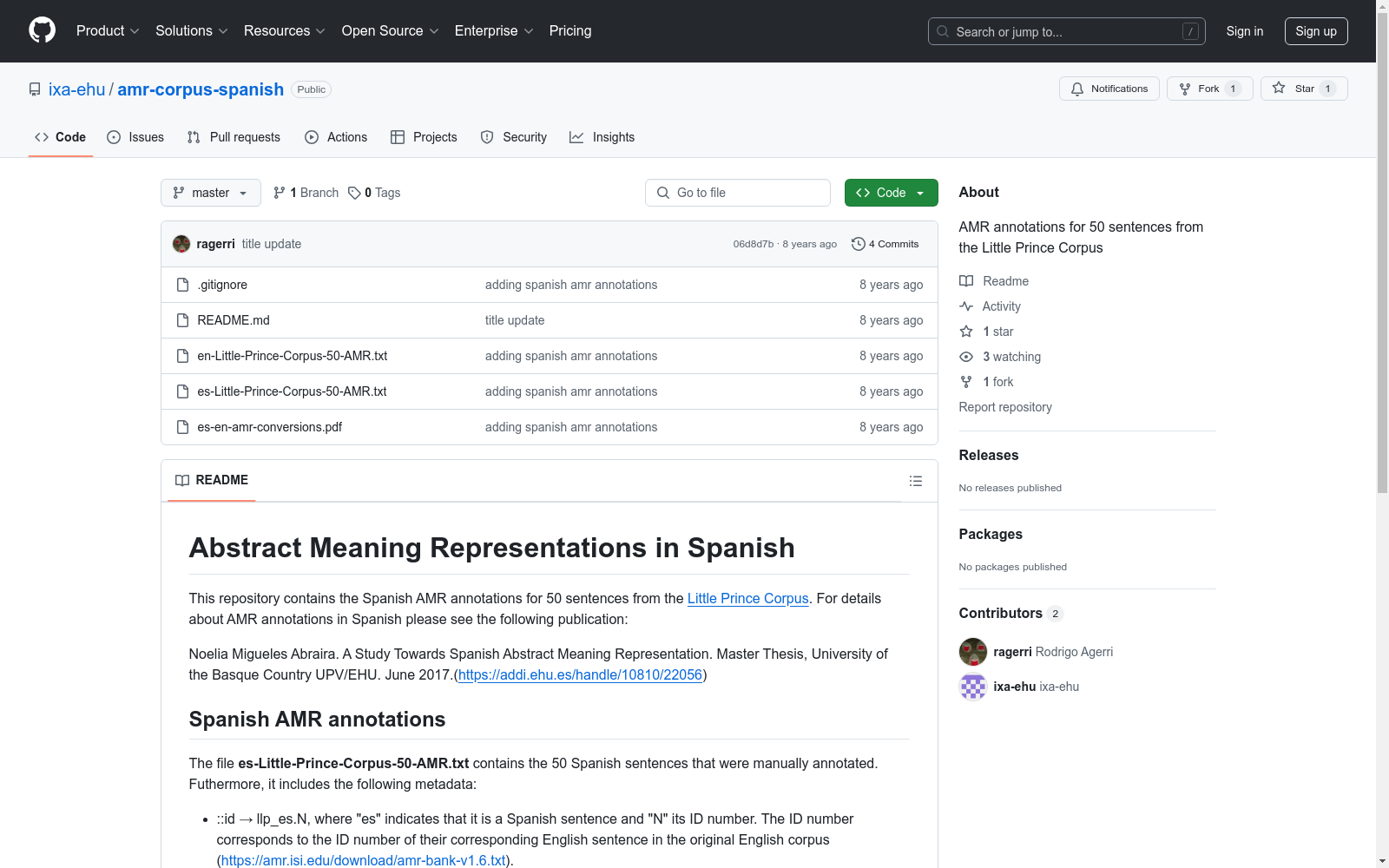Expand the Solutions menu

tap(192, 31)
